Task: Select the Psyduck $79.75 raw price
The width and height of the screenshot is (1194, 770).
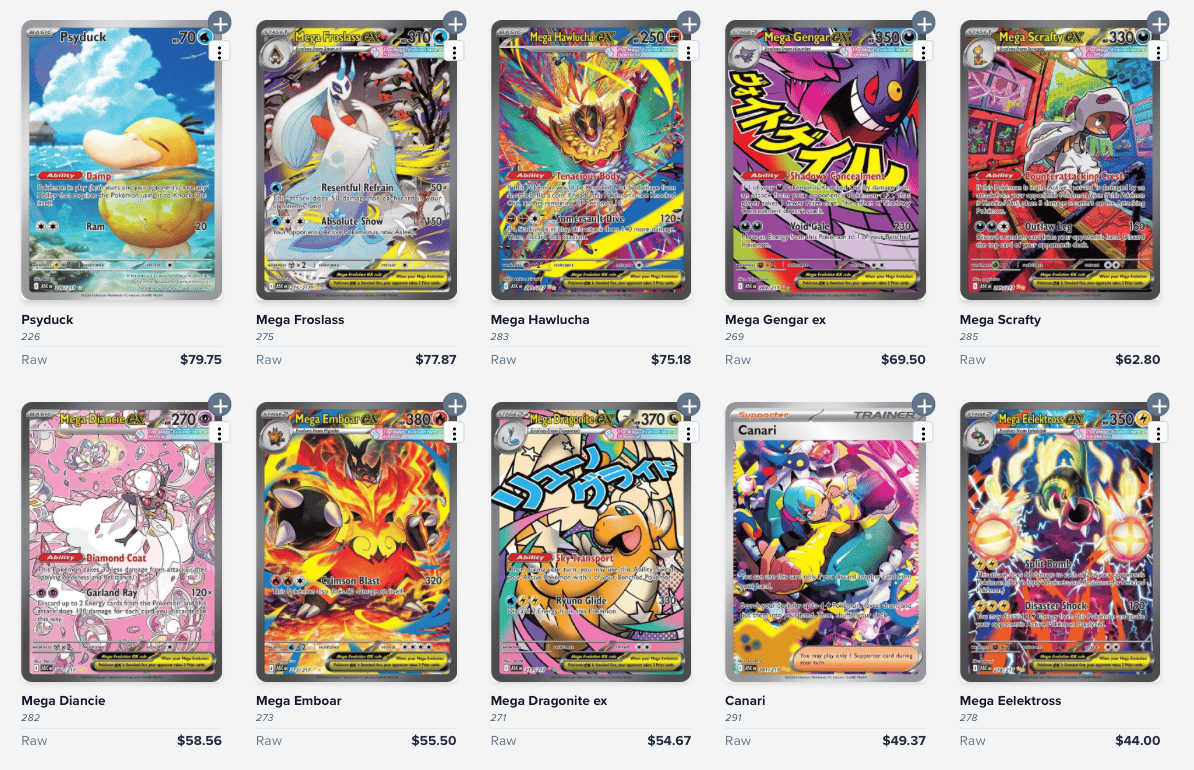Action: (201, 359)
